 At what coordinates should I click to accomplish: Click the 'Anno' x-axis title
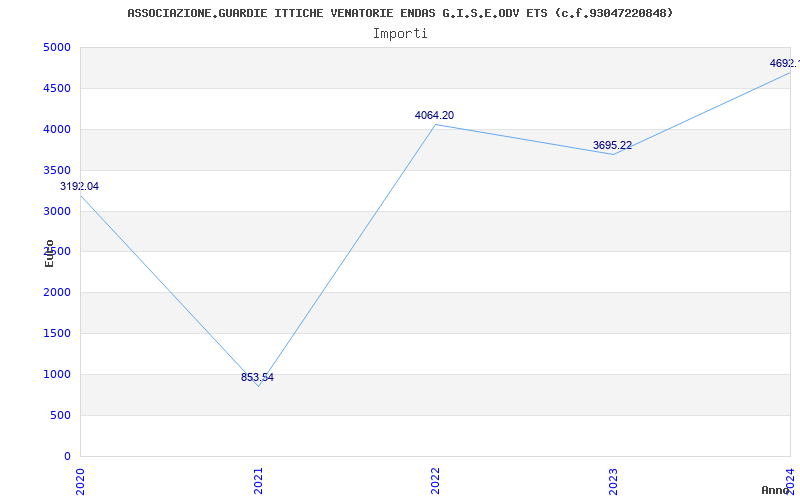776,490
